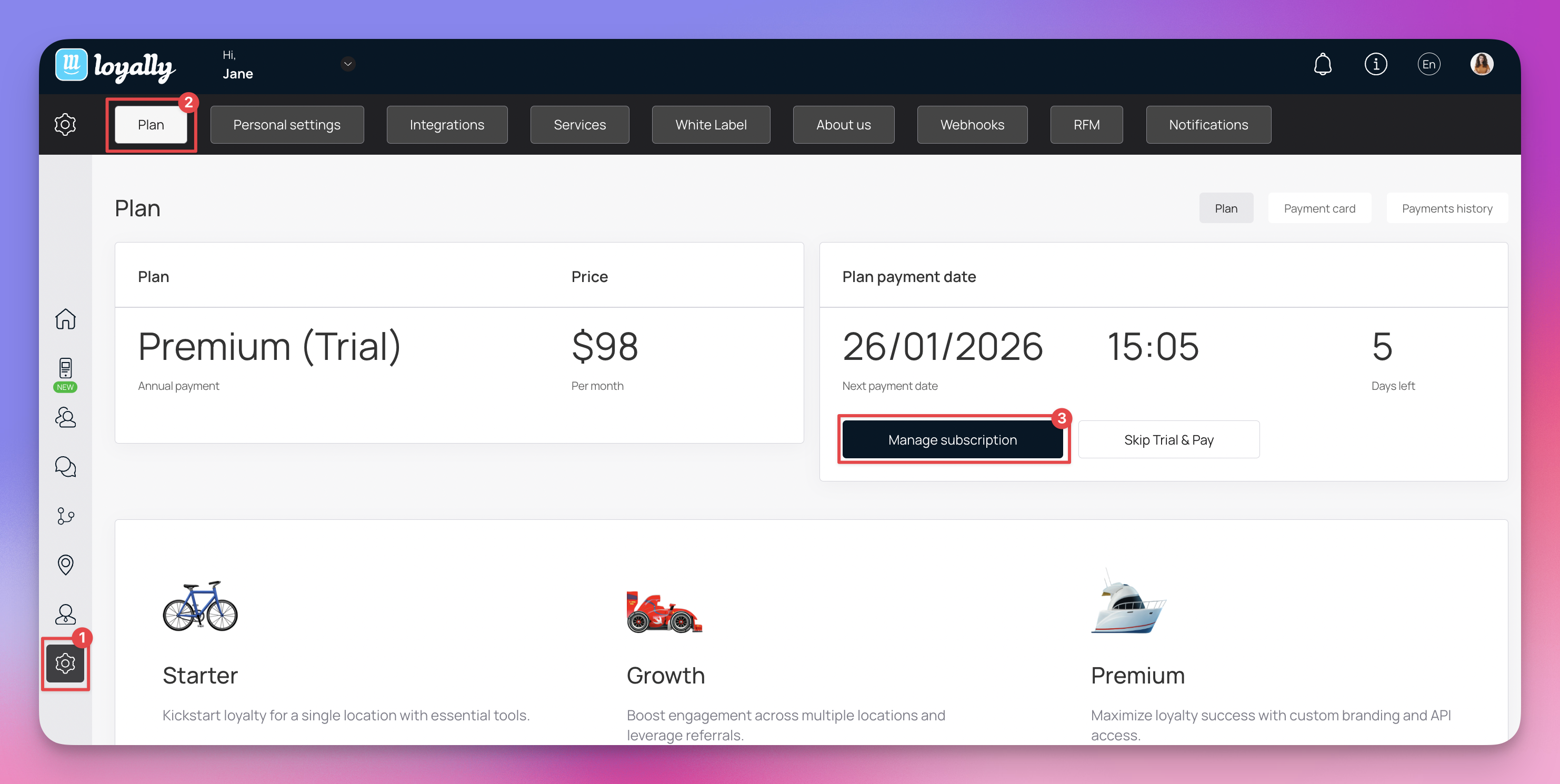
Task: Click the info circle icon
Action: 1375,64
